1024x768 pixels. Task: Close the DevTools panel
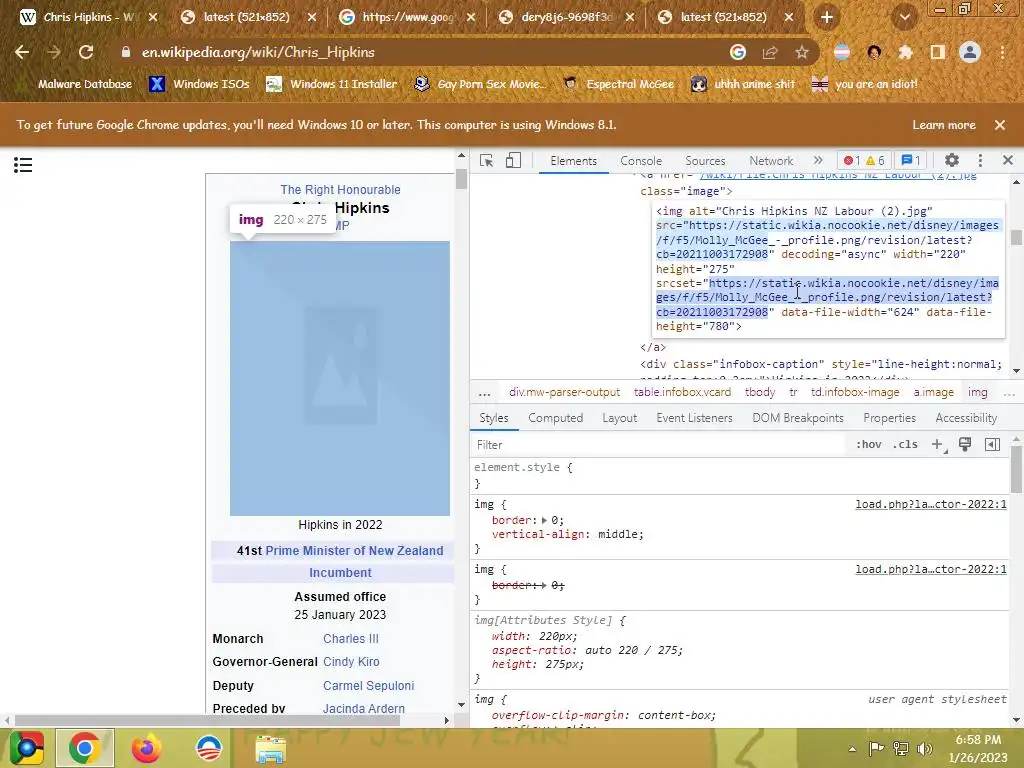(x=1008, y=160)
